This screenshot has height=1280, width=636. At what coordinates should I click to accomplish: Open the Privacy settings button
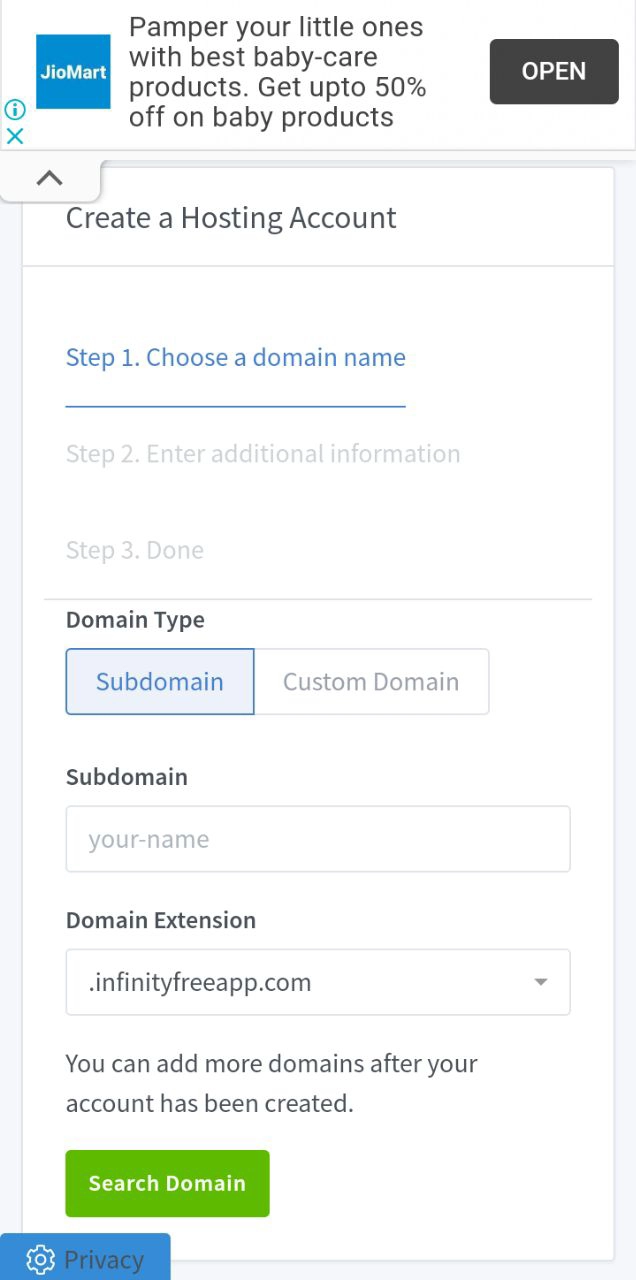pyautogui.click(x=103, y=1259)
